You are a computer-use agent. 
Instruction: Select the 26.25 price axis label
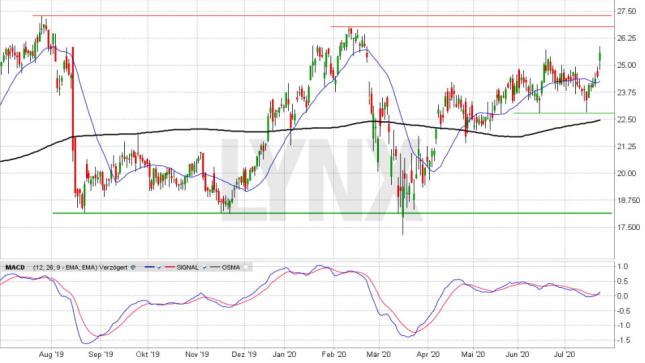[626, 38]
